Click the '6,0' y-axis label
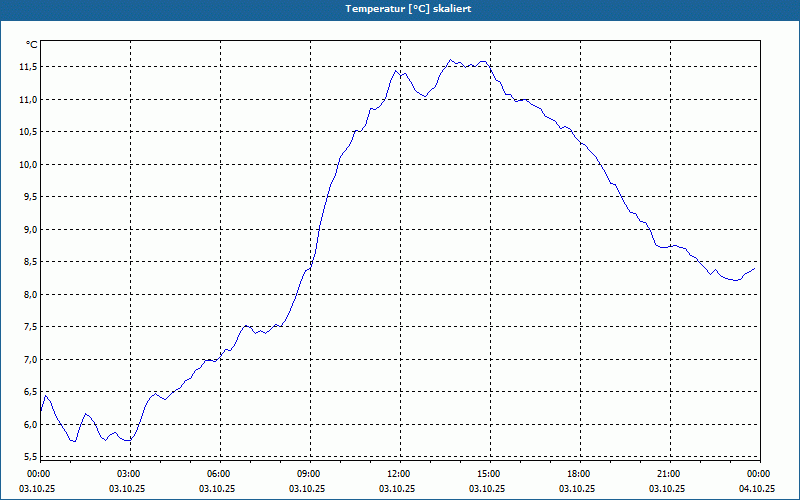800x500 pixels. click(31, 424)
